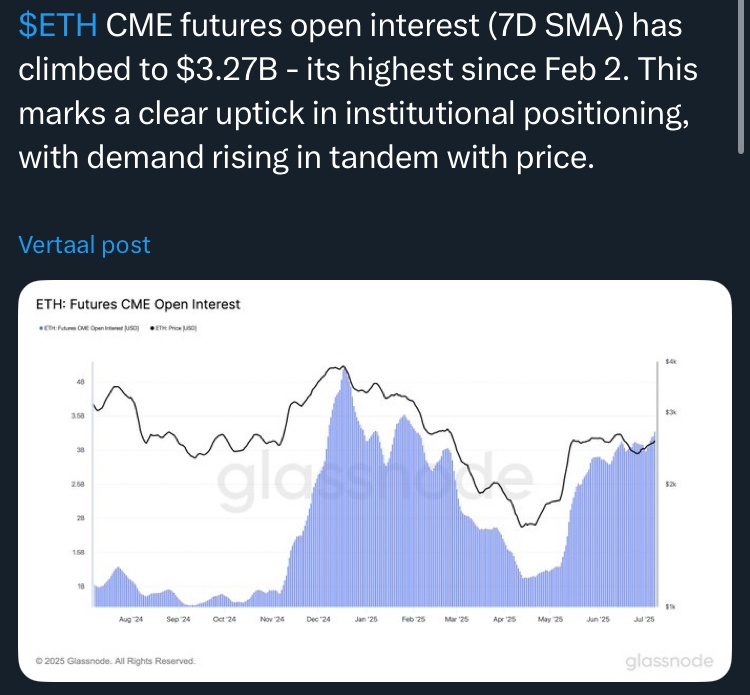Click the copyright 2025 Glassnode text

(115, 661)
